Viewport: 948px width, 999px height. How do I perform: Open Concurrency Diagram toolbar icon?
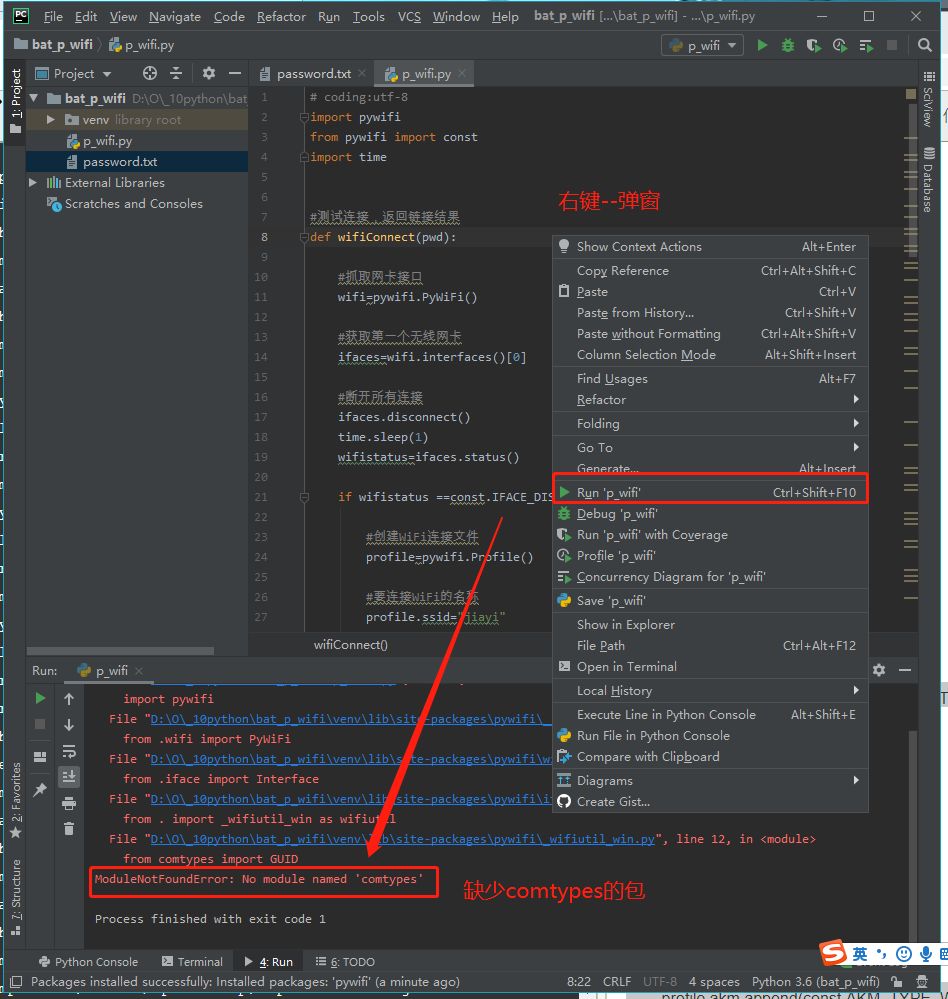pos(866,45)
